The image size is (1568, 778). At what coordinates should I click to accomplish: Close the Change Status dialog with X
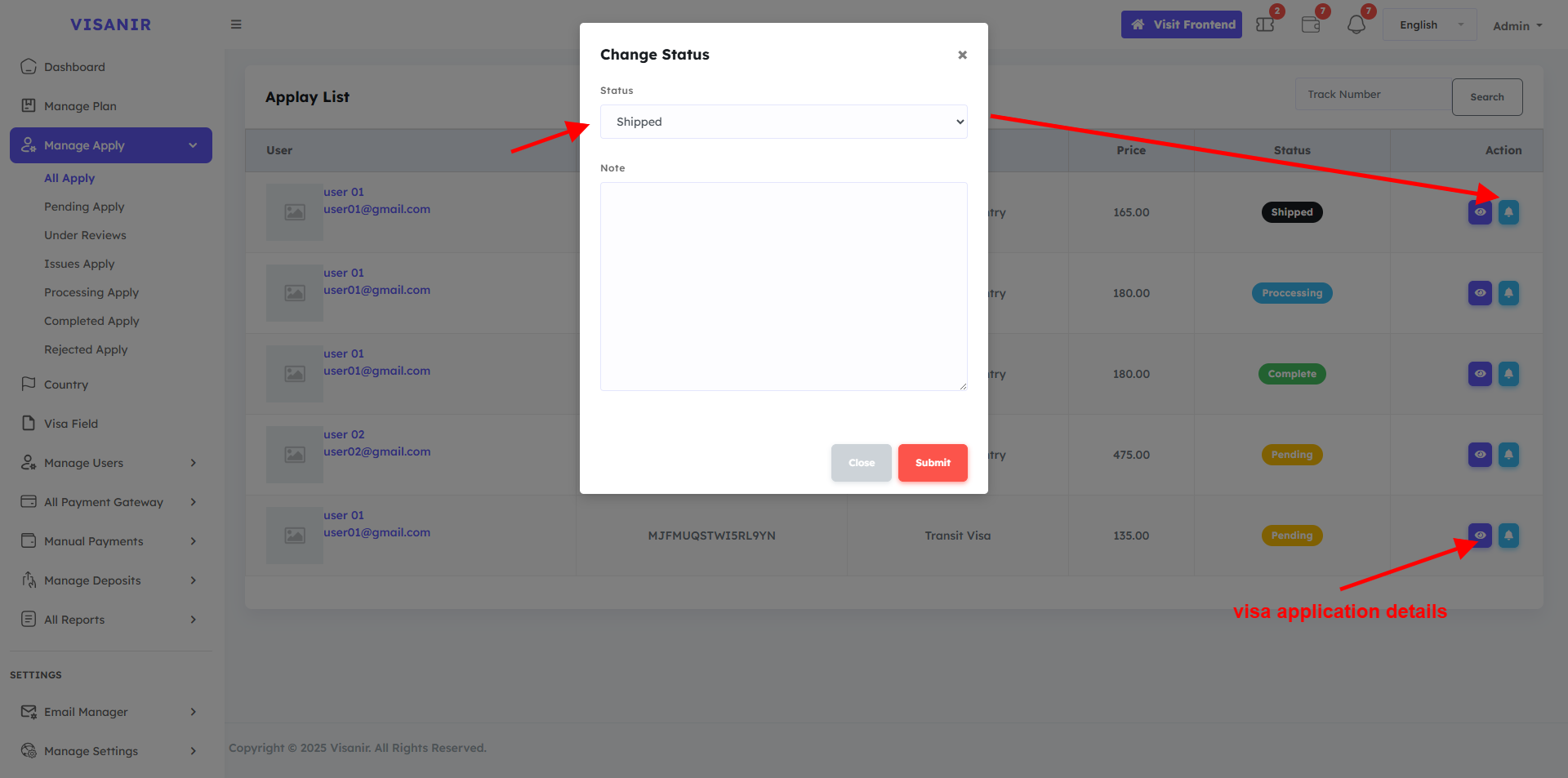coord(962,55)
